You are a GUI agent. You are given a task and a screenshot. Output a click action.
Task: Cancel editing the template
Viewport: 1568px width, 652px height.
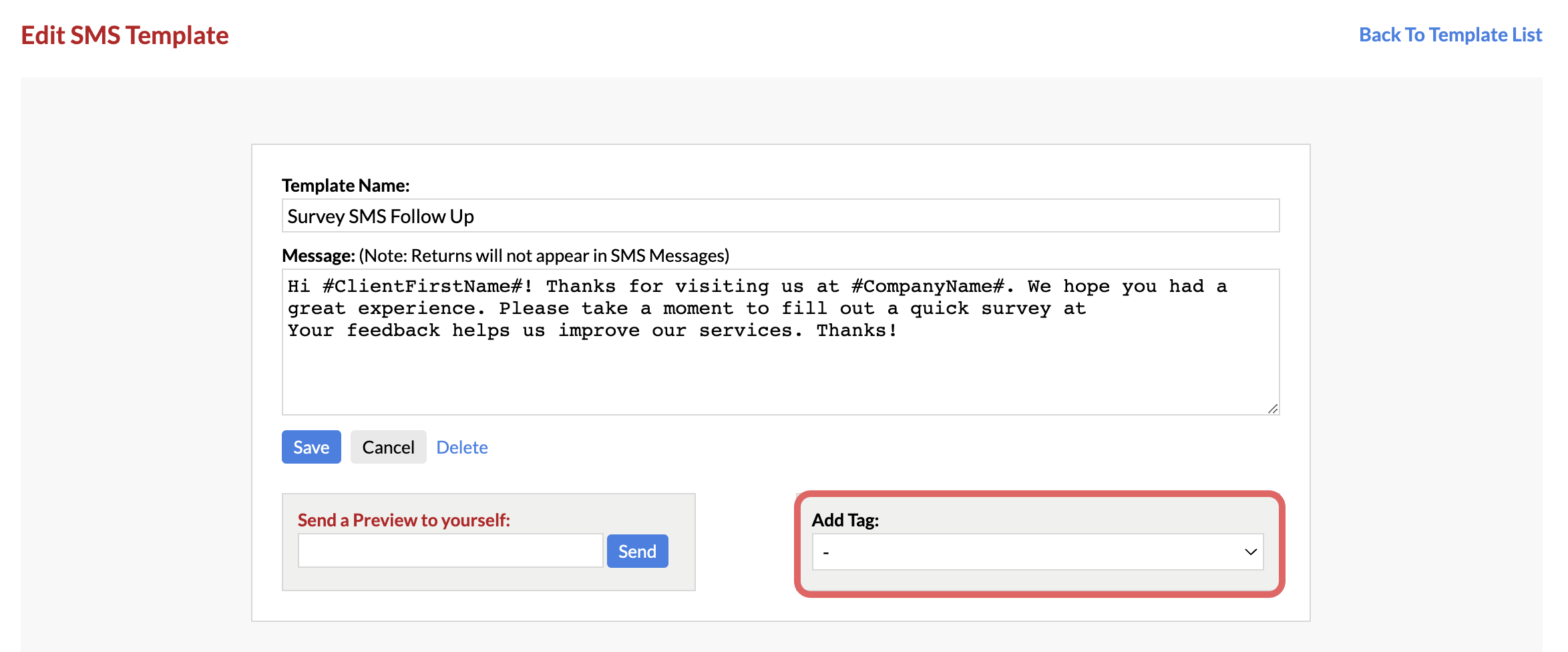tap(388, 447)
